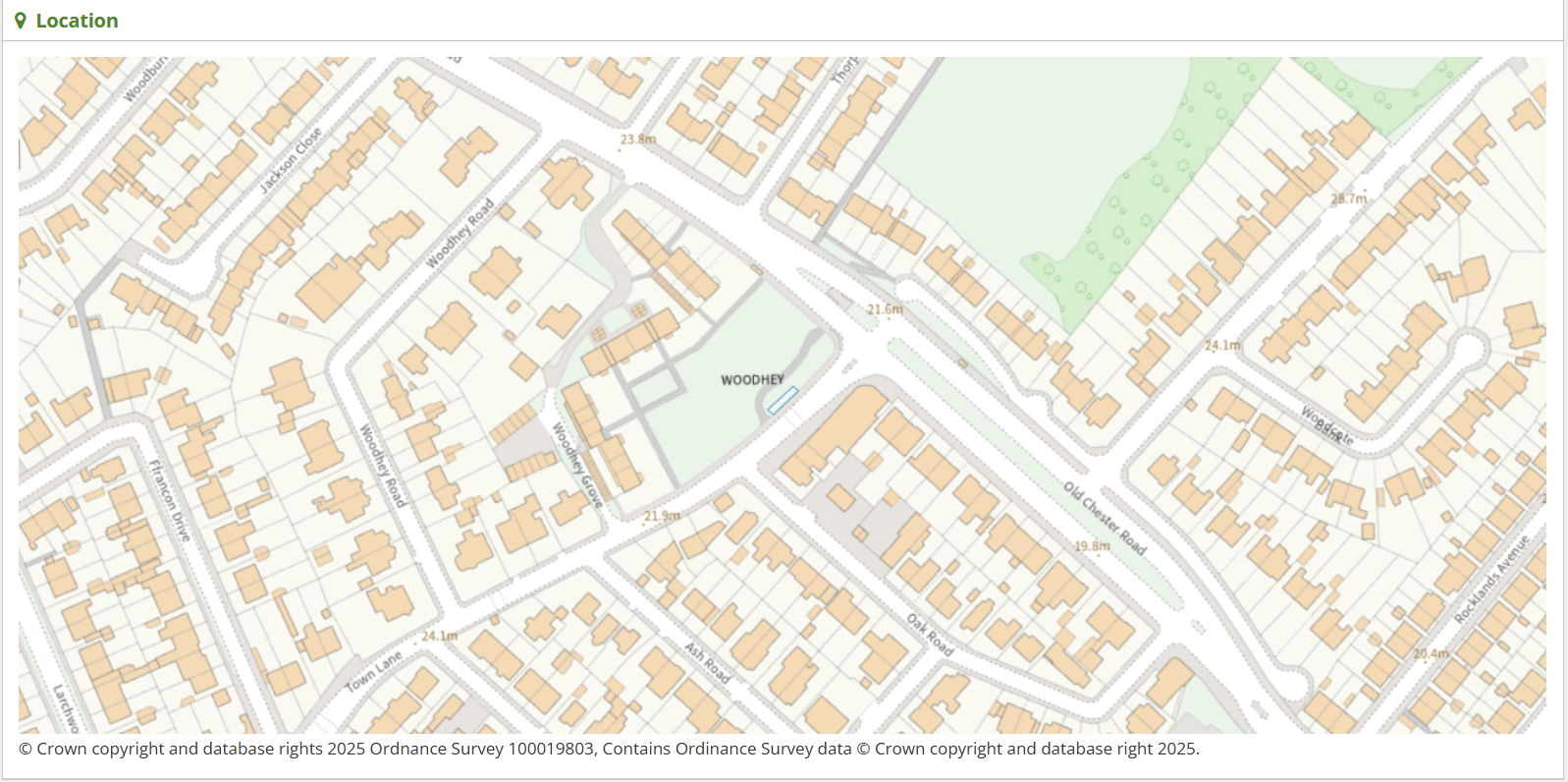1568x782 pixels.
Task: Click the Crown copyright attribution text
Action: 609,749
